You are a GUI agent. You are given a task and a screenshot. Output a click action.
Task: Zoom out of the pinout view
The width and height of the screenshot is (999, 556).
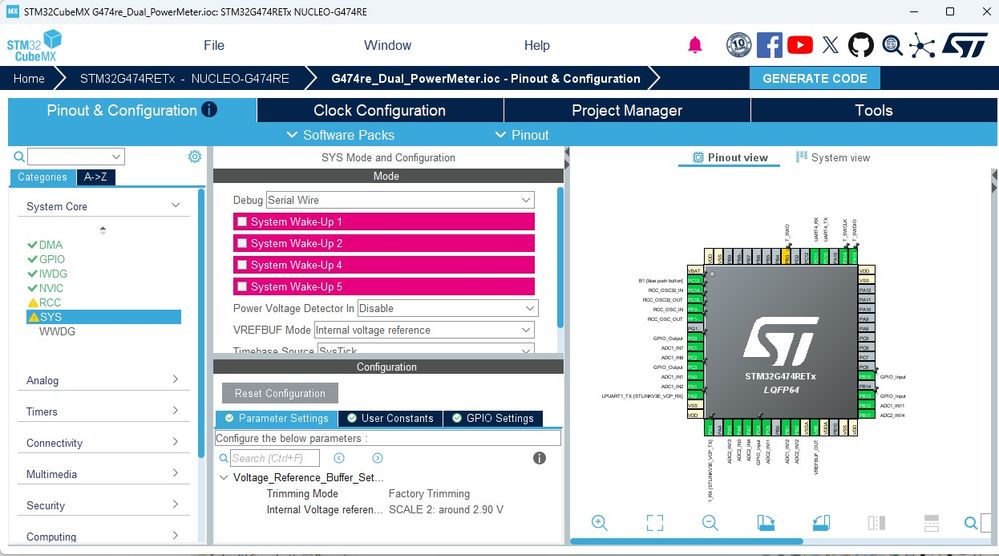point(710,523)
